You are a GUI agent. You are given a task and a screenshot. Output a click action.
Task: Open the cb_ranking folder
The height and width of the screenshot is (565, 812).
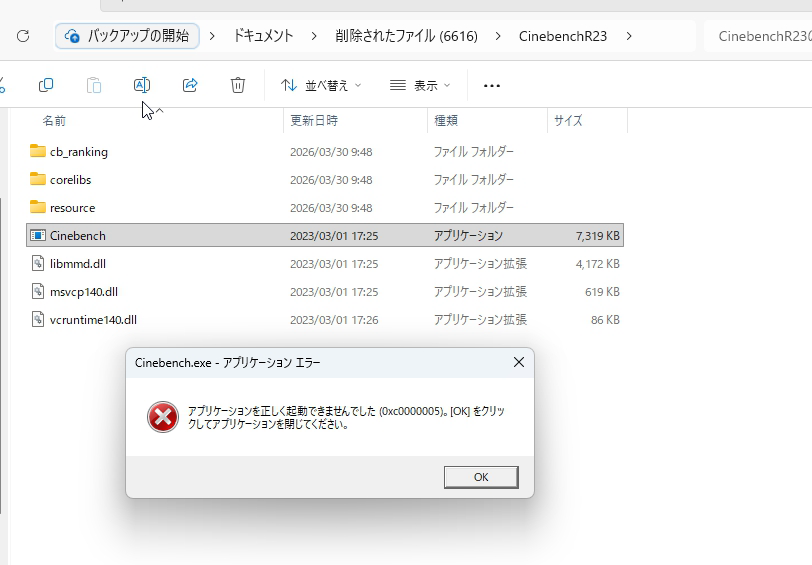[x=78, y=152]
